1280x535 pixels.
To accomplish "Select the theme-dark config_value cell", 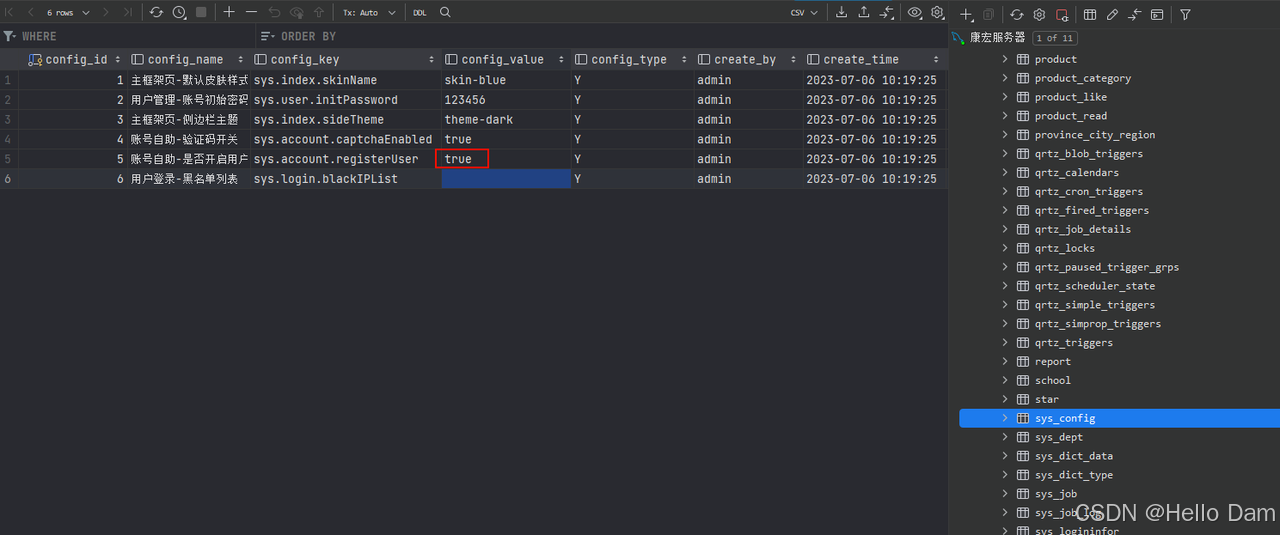I will [x=507, y=120].
